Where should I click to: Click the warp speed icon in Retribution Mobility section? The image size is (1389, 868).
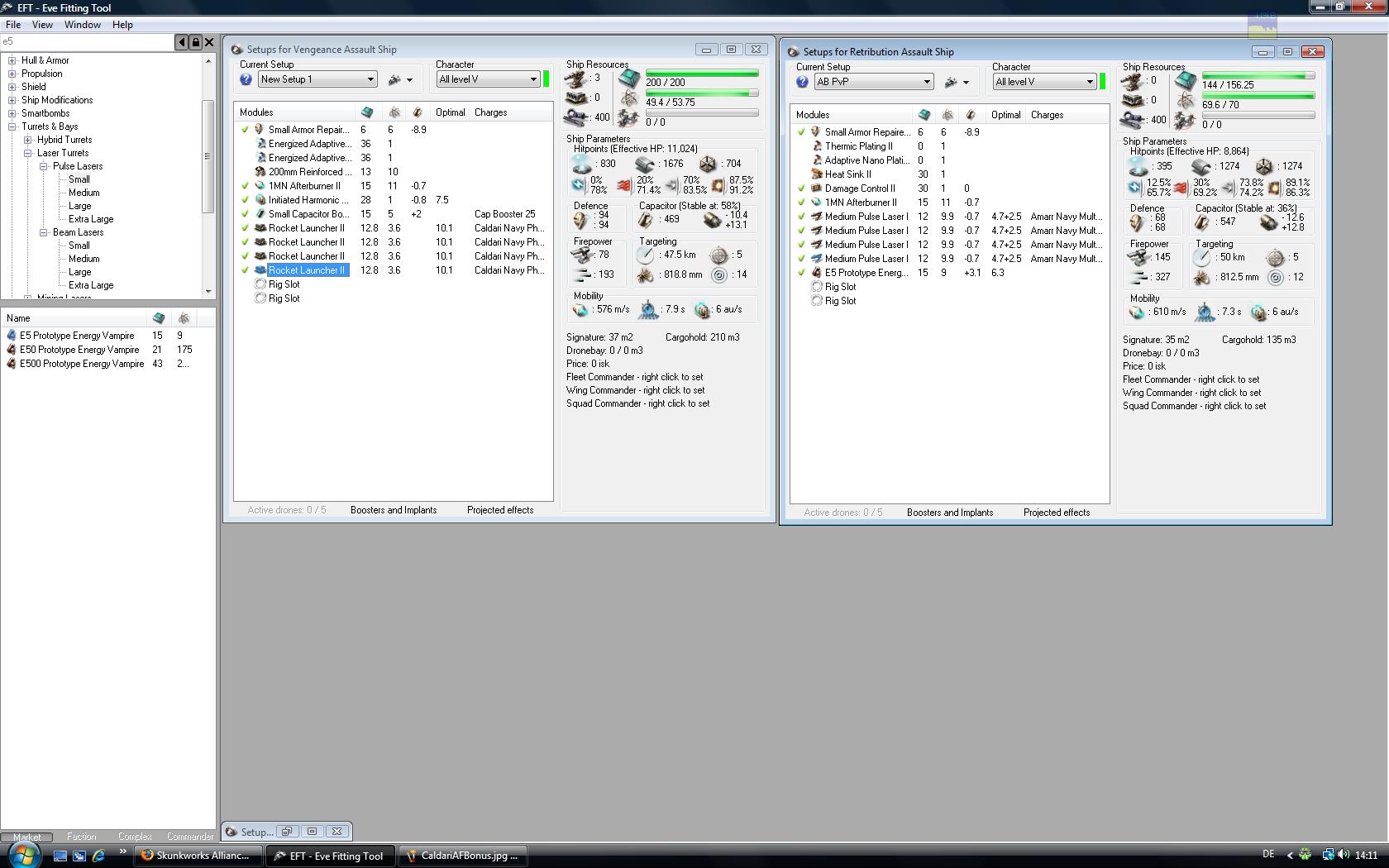[x=1258, y=312]
